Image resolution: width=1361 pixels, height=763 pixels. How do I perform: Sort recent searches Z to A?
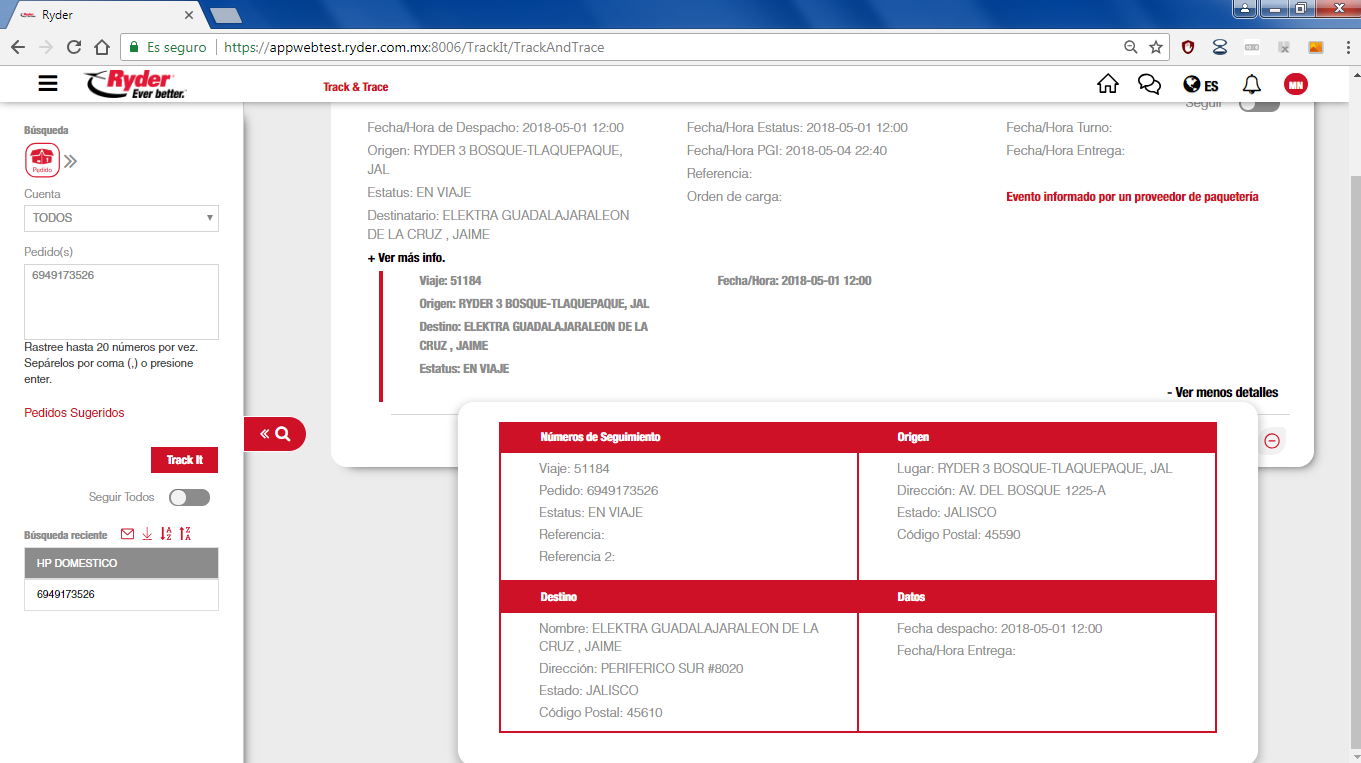click(x=185, y=534)
